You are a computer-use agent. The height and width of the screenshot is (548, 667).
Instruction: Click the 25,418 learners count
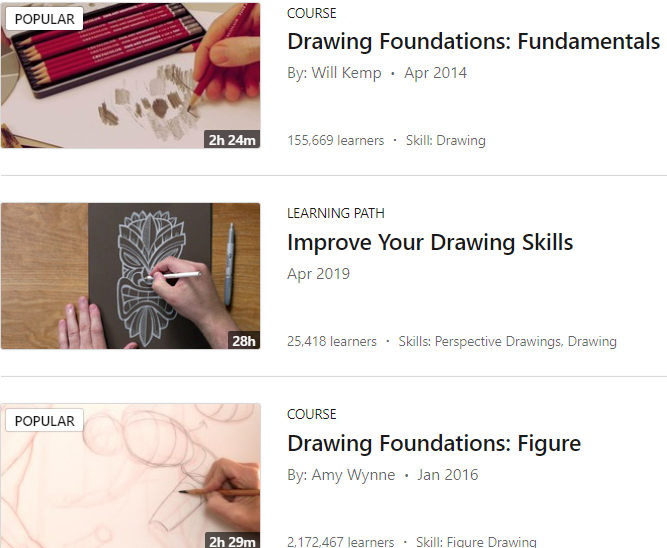[332, 341]
